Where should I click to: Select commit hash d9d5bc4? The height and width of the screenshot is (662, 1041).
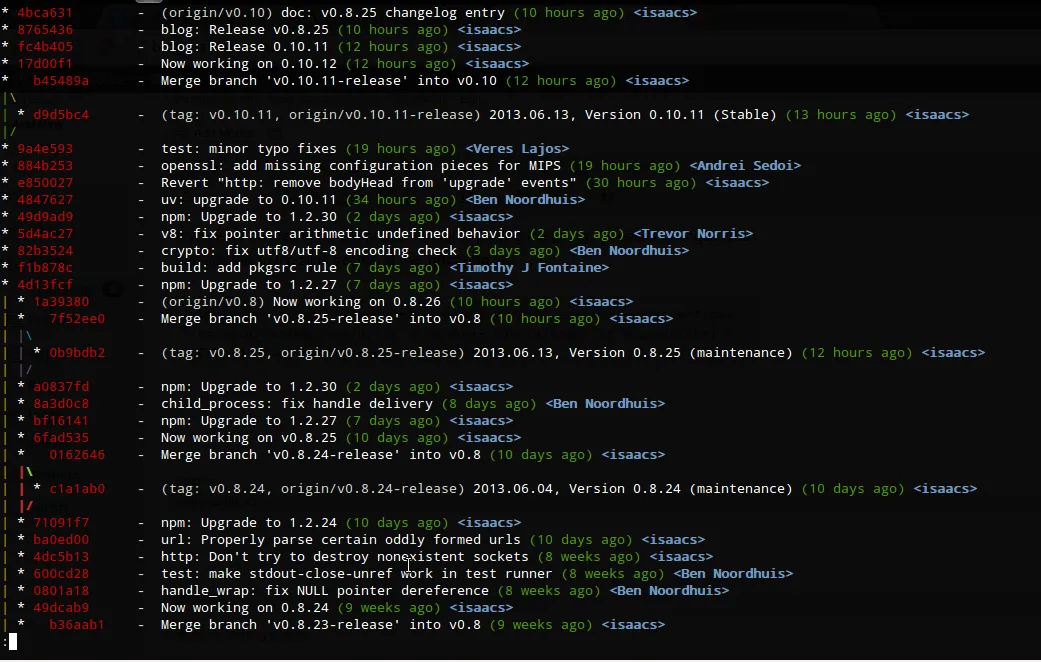(x=61, y=115)
